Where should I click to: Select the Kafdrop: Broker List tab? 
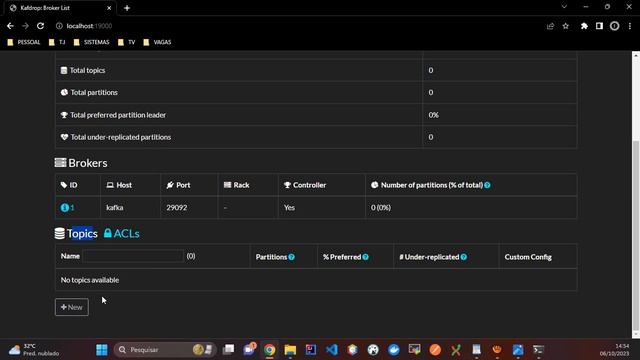(x=59, y=8)
